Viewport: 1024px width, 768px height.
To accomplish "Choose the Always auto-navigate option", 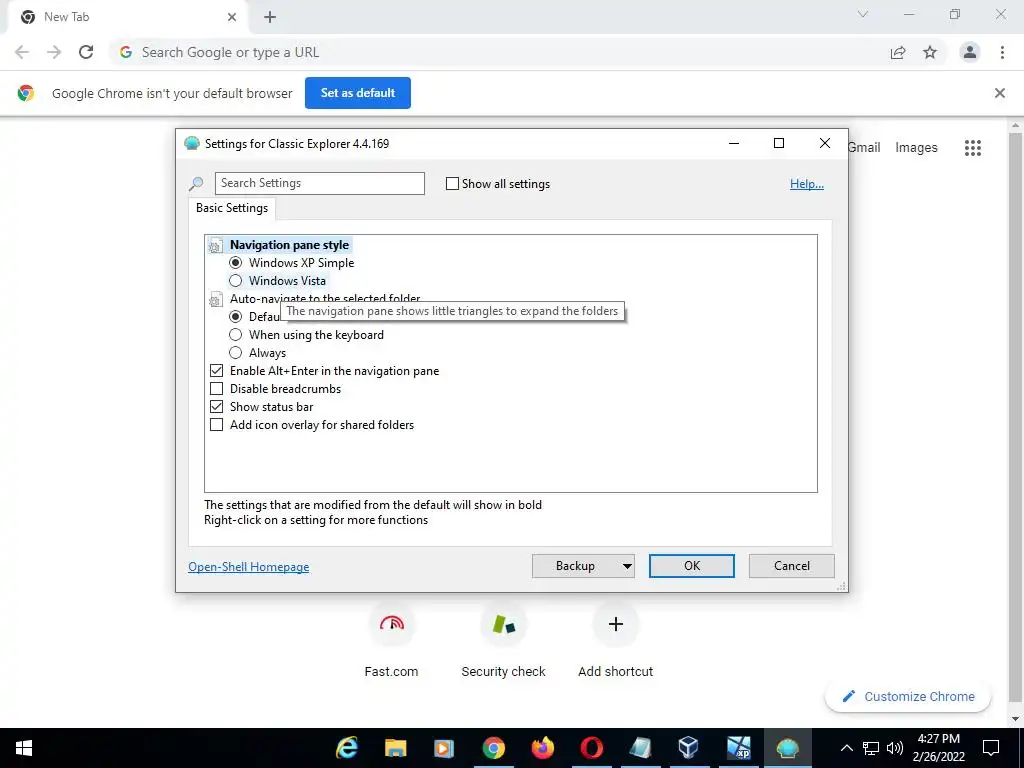I will click(x=236, y=353).
